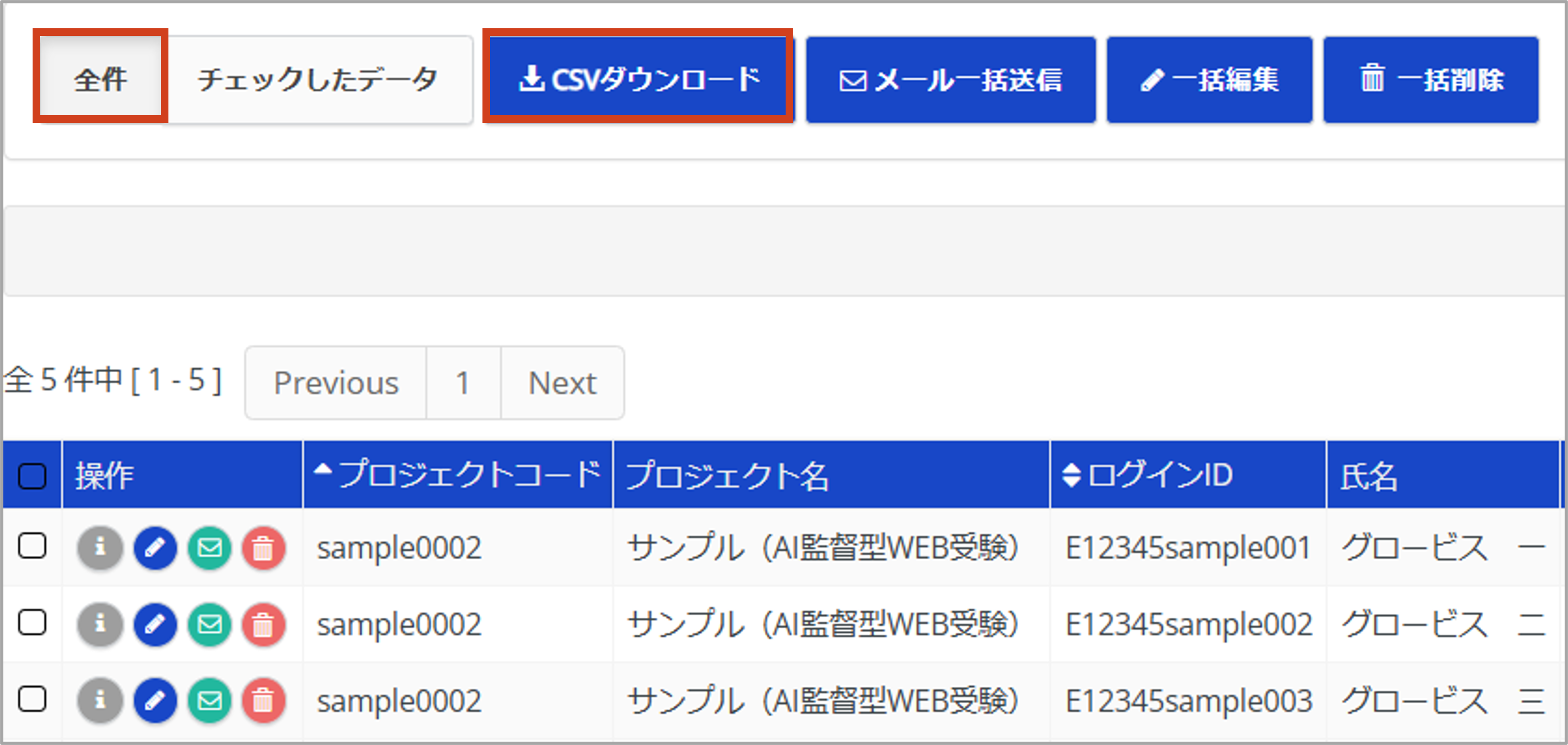Click the 全 5 件中 [ 1 - 5 ] count text
1568x745 pixels.
pyautogui.click(x=113, y=381)
